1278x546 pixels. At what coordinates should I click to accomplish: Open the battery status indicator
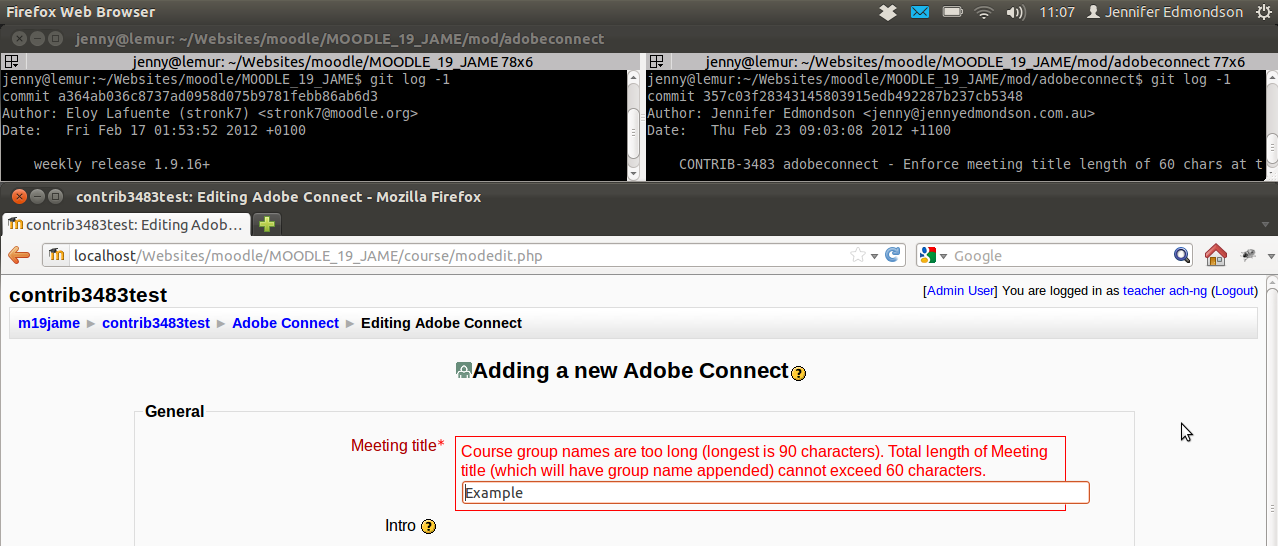point(952,12)
